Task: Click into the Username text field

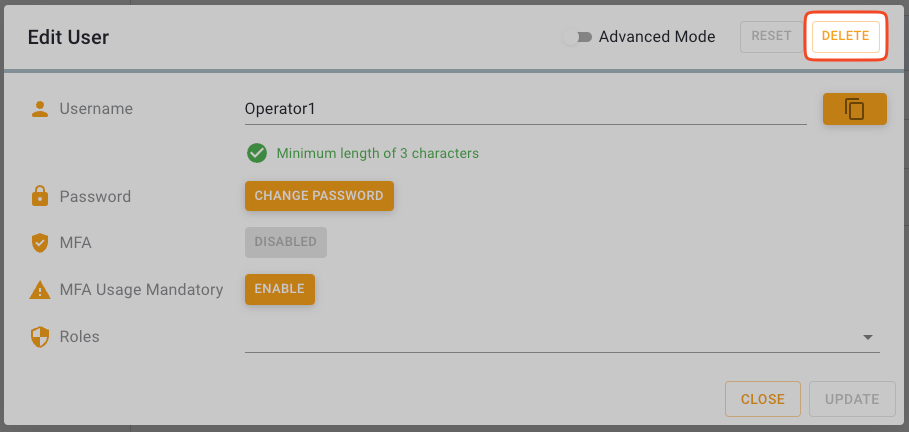Action: 525,109
